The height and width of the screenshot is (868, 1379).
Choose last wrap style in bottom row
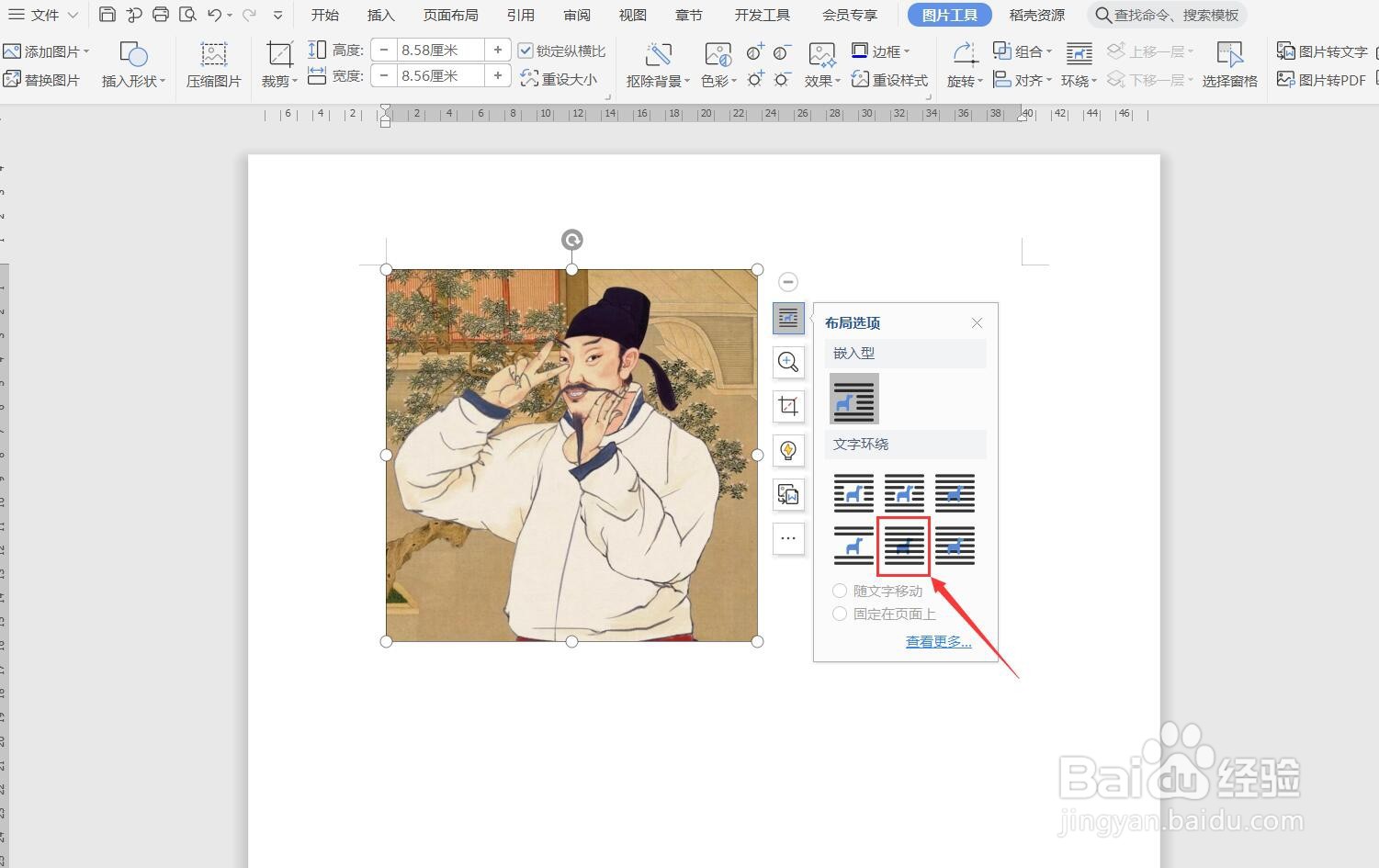955,546
